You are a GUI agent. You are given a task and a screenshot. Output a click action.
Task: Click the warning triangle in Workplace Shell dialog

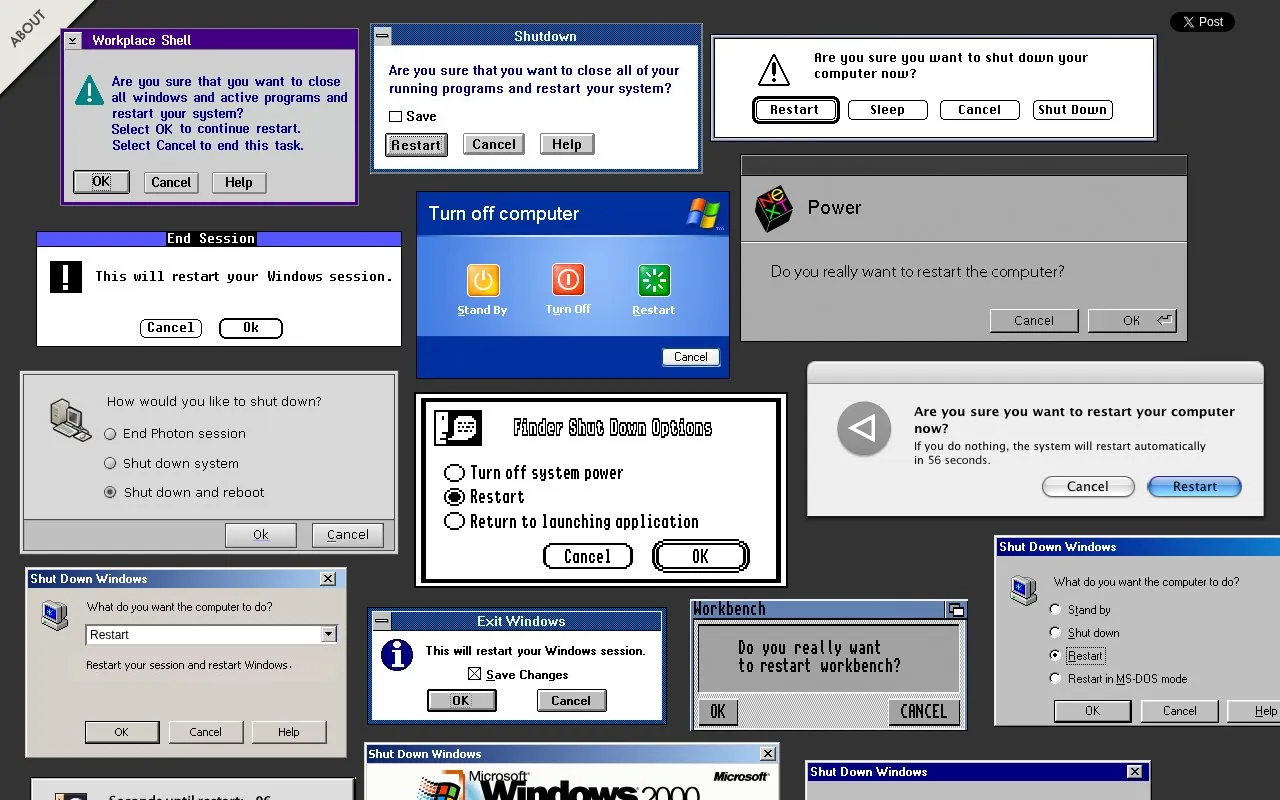click(x=90, y=90)
